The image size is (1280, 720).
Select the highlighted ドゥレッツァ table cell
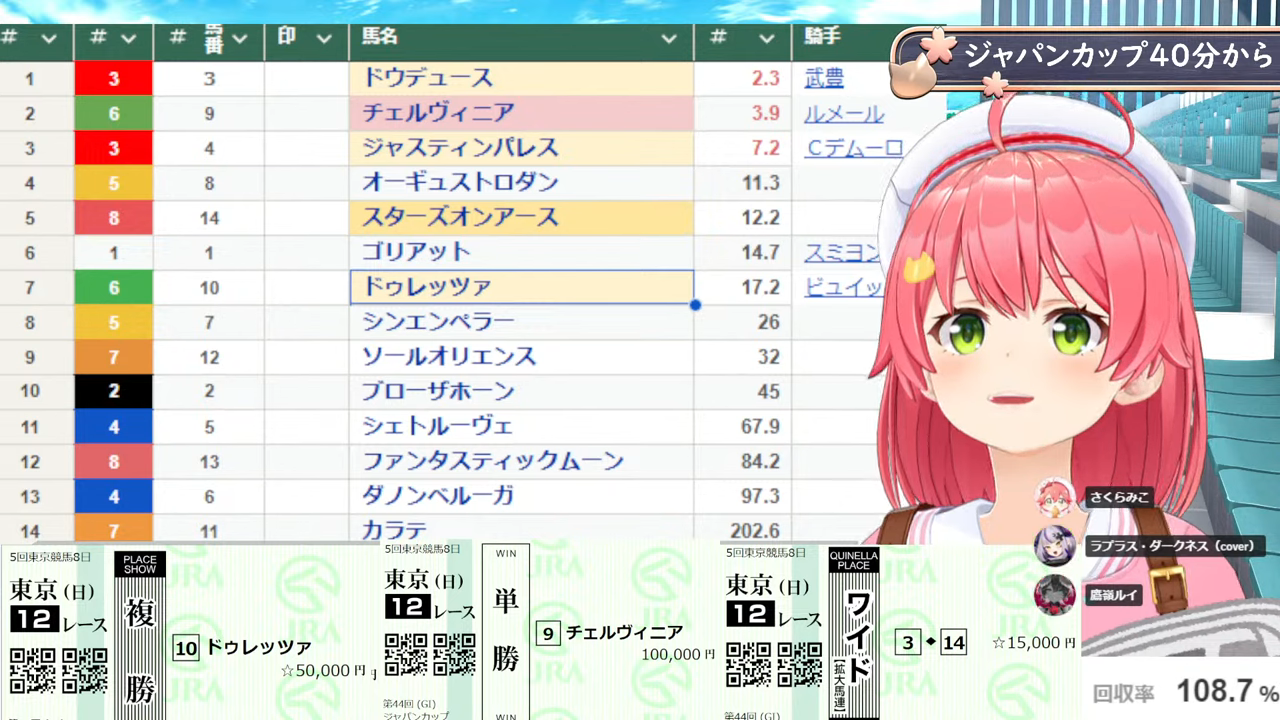[x=521, y=287]
